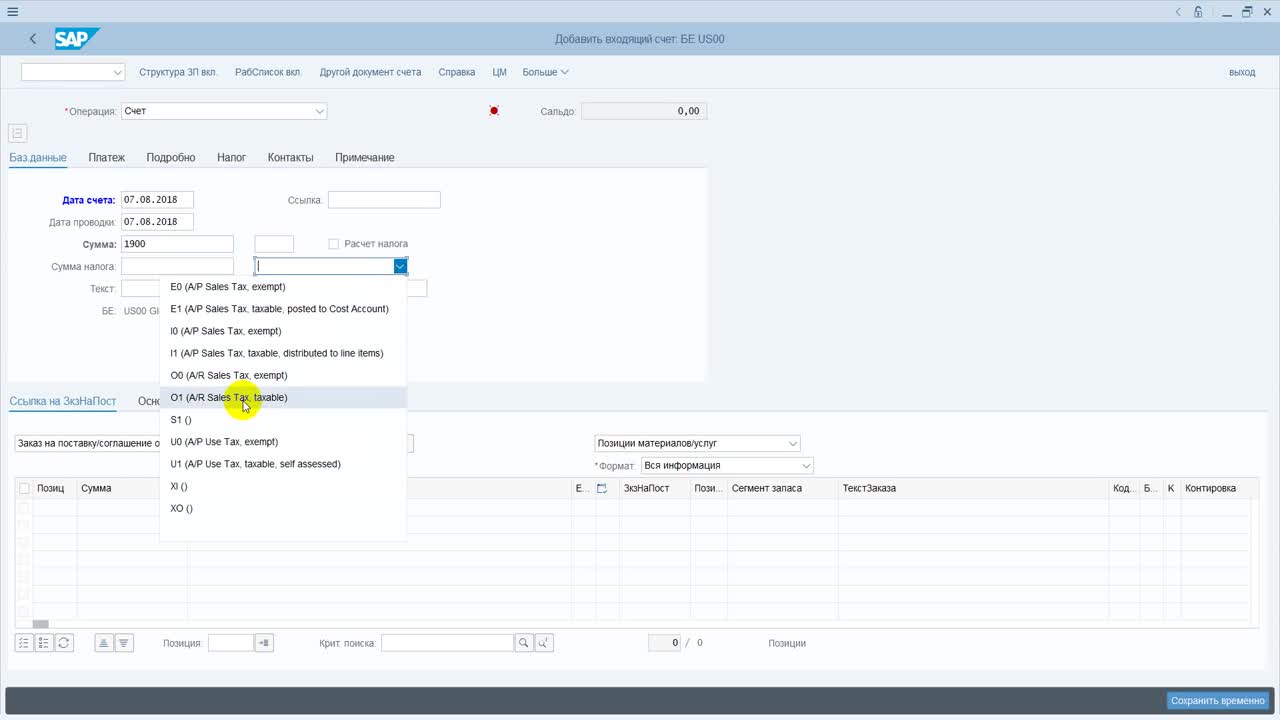Enable the Расчет налога checkbox
The height and width of the screenshot is (720, 1280).
click(334, 244)
